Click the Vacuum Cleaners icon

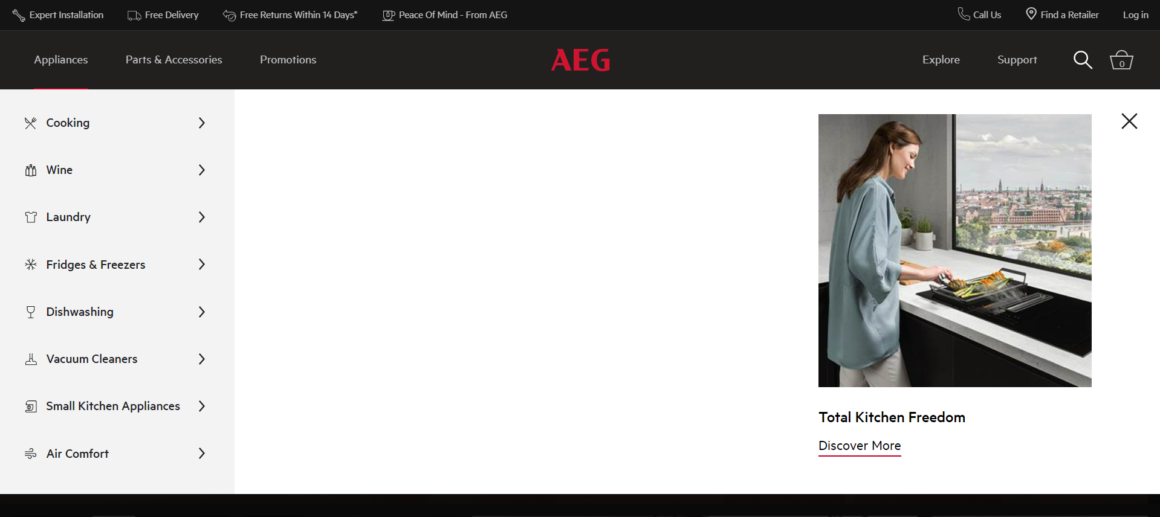pos(31,359)
